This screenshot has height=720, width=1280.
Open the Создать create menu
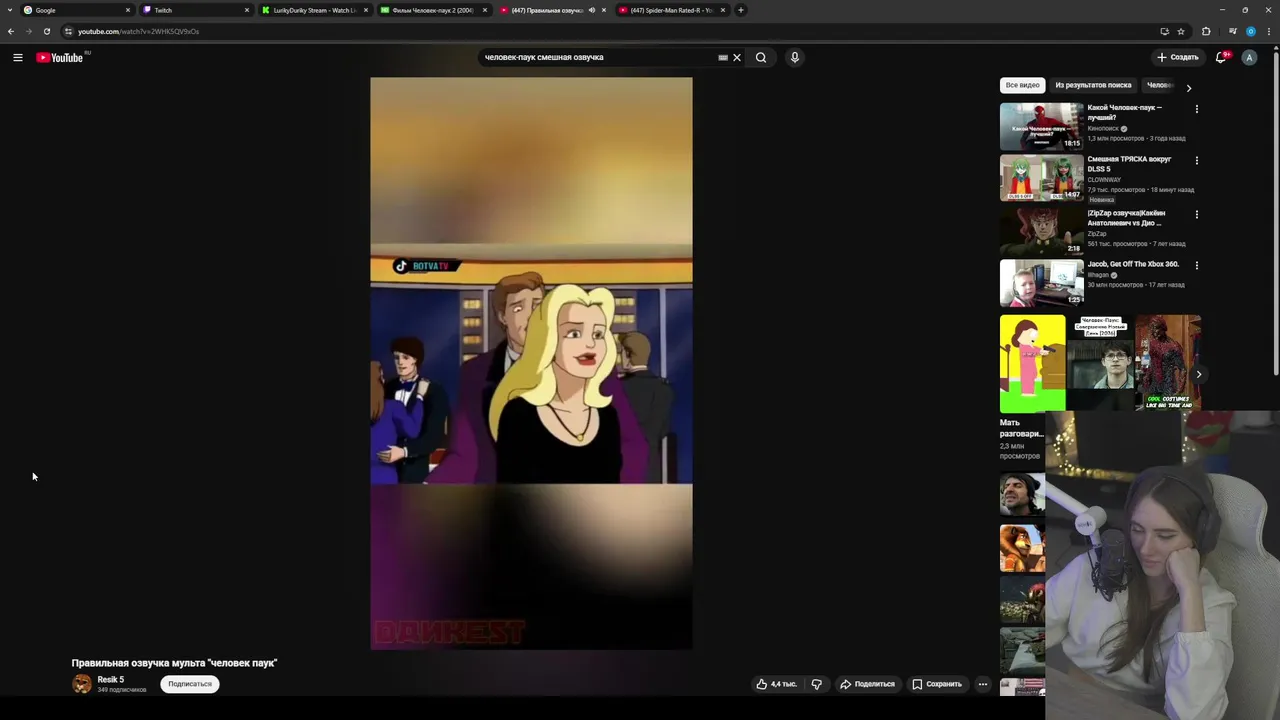pos(1178,58)
